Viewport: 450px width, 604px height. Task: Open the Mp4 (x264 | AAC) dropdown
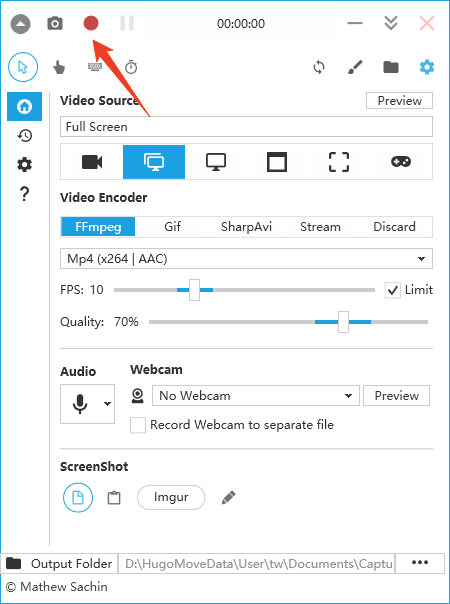[246, 258]
